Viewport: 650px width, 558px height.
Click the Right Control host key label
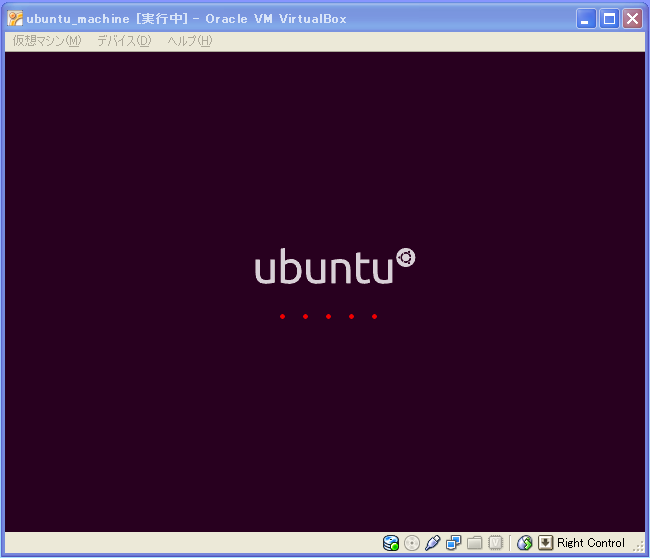click(x=590, y=543)
